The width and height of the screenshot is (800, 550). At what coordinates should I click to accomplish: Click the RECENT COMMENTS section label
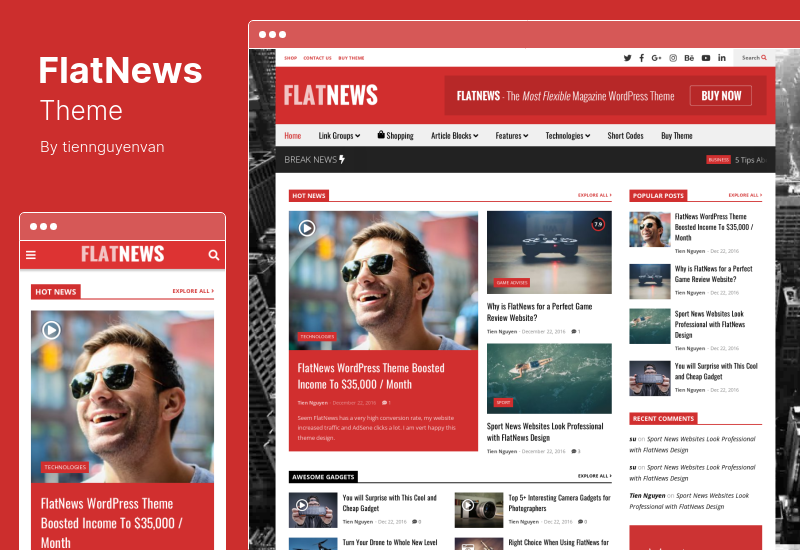[x=663, y=418]
